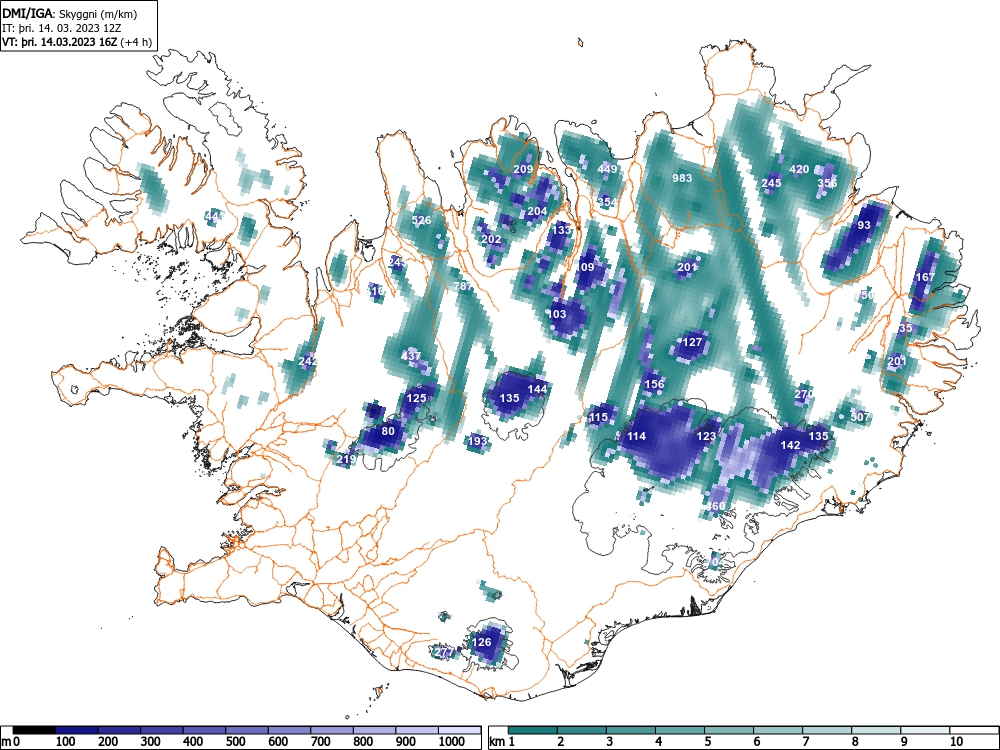Screen dimensions: 1000x750
Task: Click the 127 value on the map
Action: coord(692,342)
